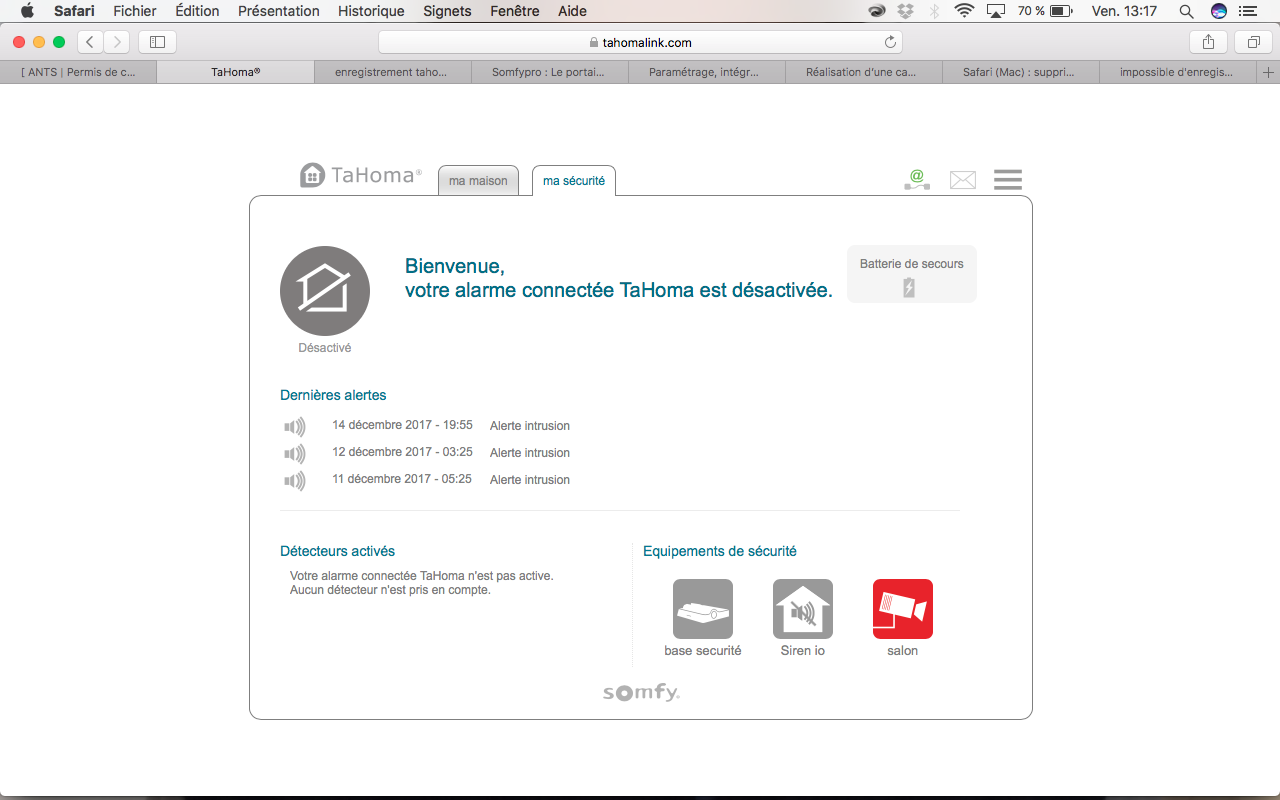
Task: Click the 11 décembre 2017 - 05:25 entry
Action: (402, 479)
